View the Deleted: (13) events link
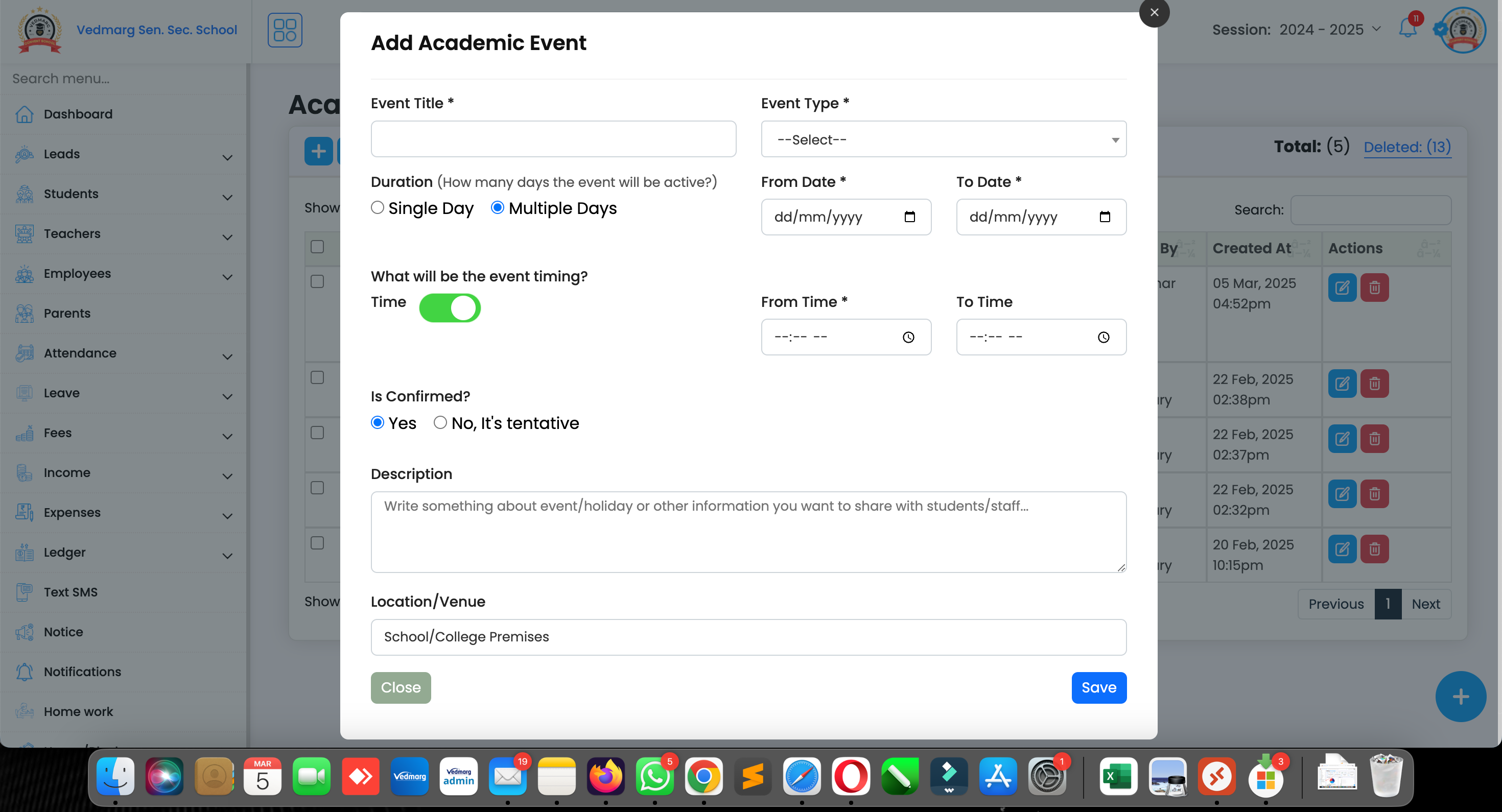The width and height of the screenshot is (1502, 812). (1407, 147)
